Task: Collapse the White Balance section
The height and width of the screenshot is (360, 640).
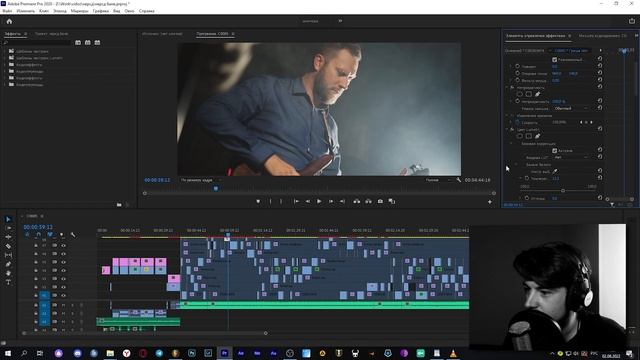Action: [x=516, y=164]
